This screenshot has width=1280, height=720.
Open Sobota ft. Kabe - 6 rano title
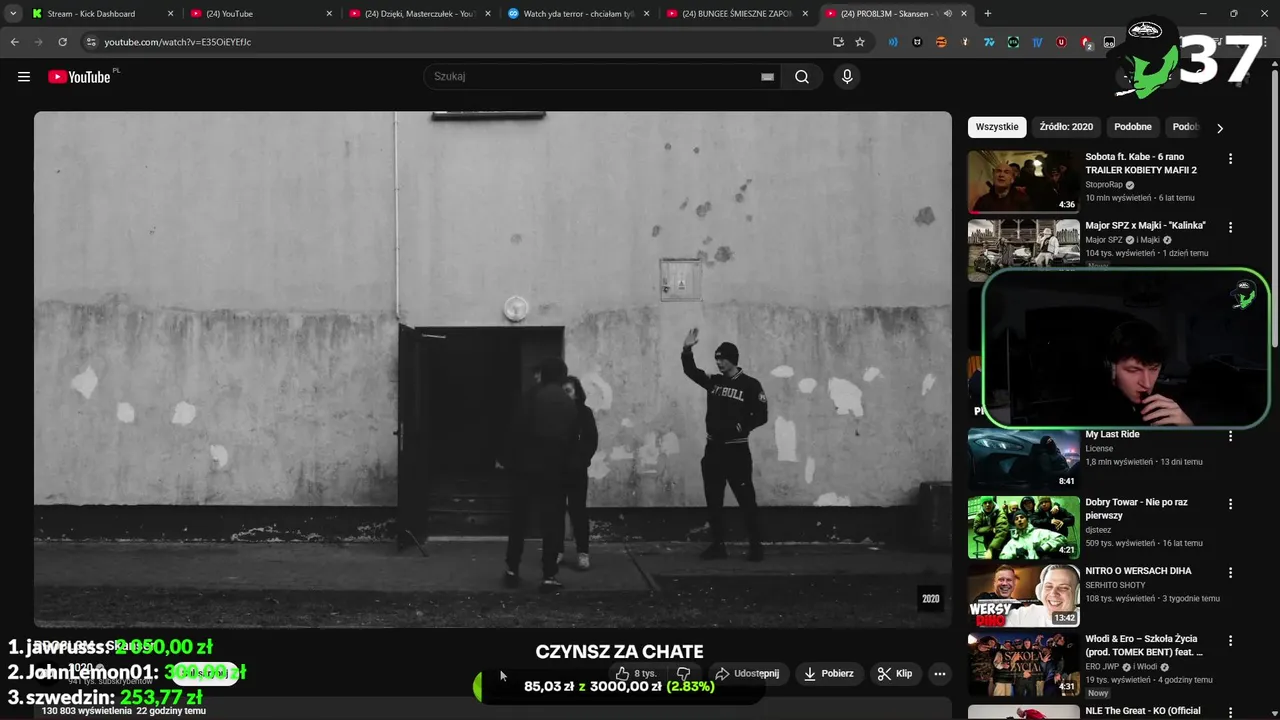click(x=1141, y=164)
